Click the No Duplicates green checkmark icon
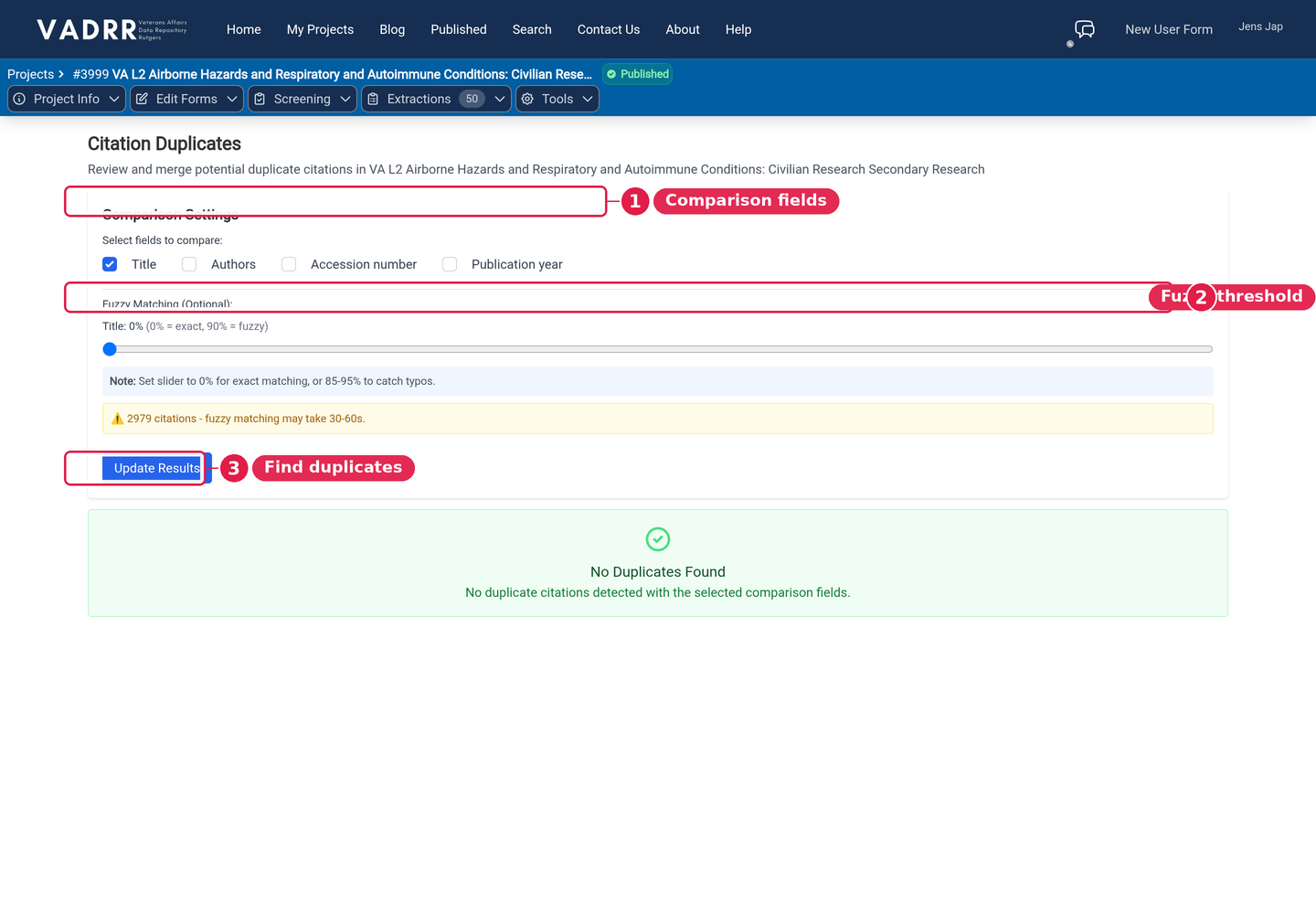This screenshot has height=914, width=1316. [658, 539]
